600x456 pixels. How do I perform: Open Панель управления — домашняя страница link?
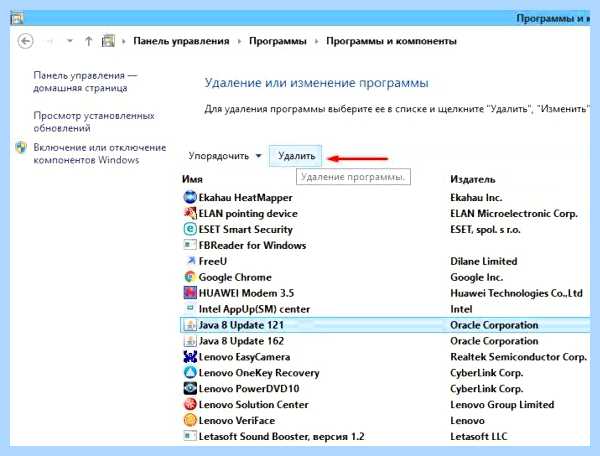click(x=85, y=81)
